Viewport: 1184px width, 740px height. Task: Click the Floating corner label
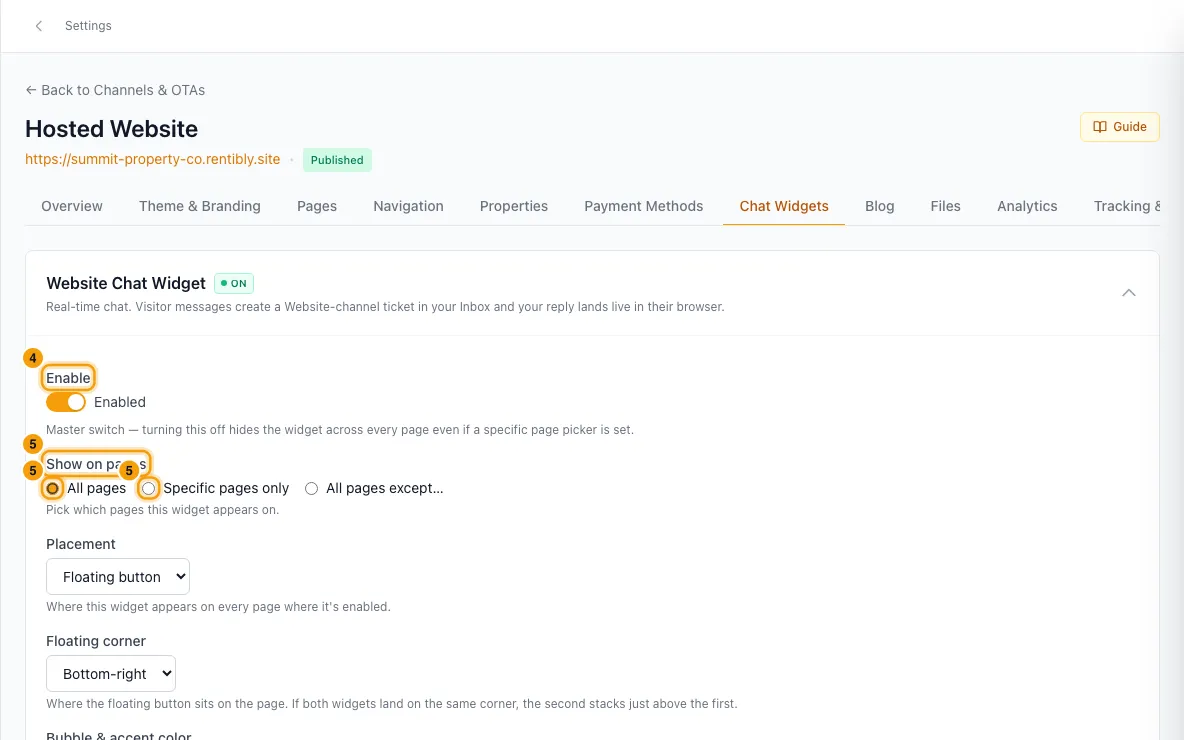click(96, 641)
